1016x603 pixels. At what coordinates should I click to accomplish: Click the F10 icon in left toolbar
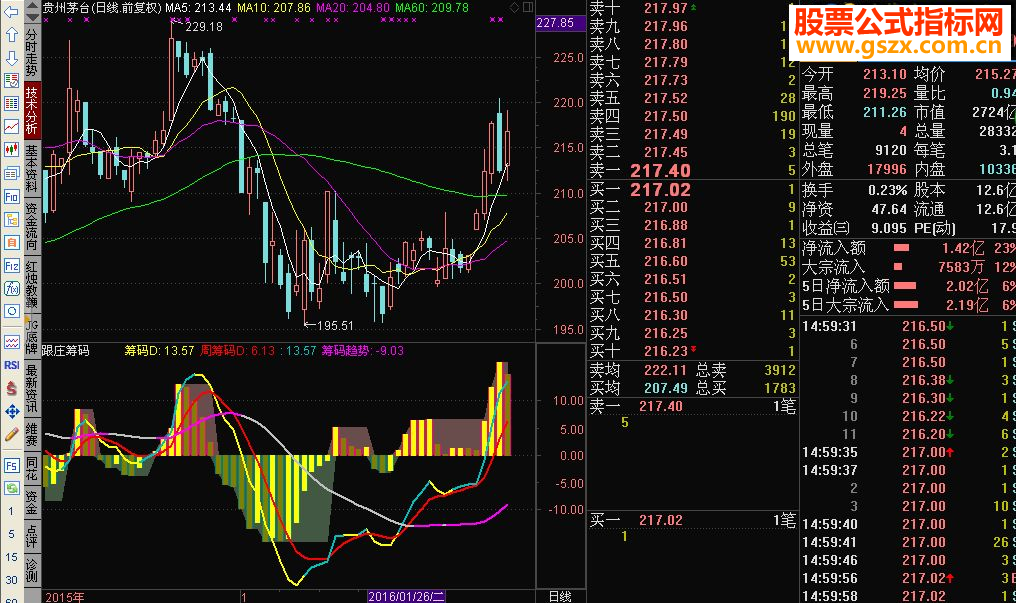(12, 196)
